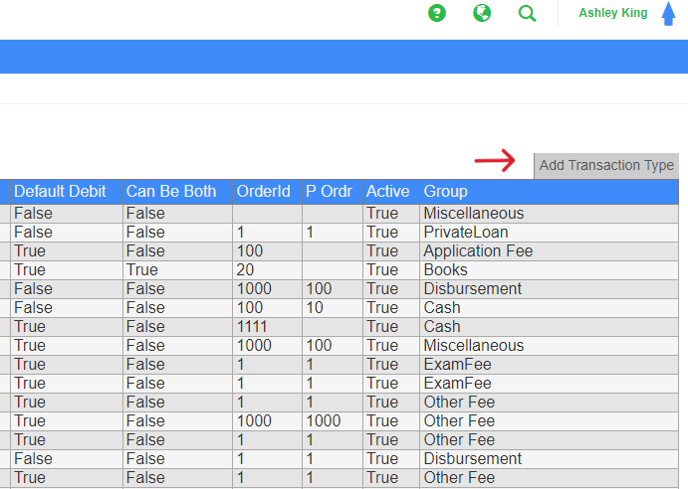This screenshot has width=688, height=489.
Task: Open the green globe language icon
Action: (482, 13)
